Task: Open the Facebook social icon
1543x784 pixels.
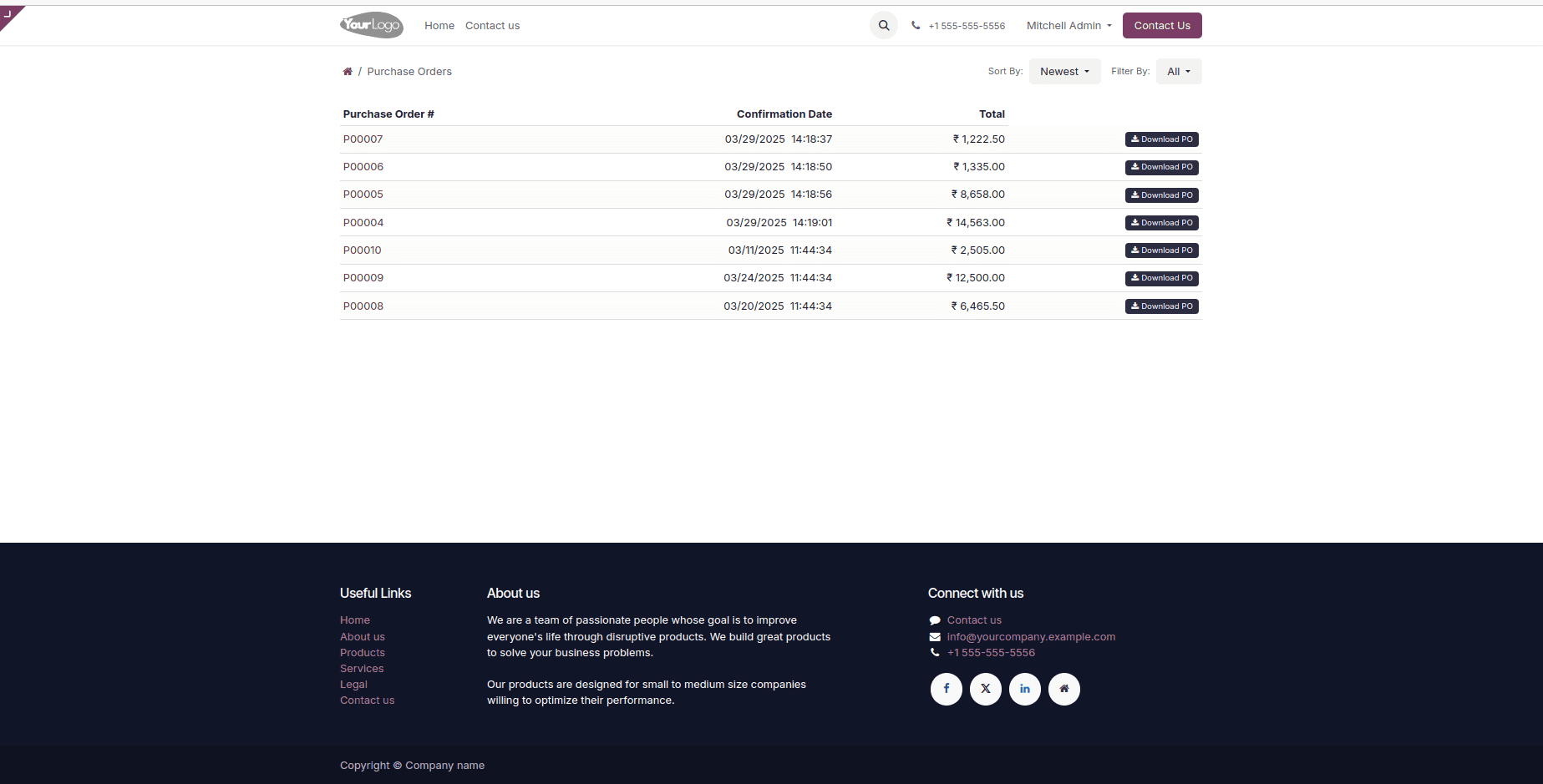Action: tap(947, 689)
